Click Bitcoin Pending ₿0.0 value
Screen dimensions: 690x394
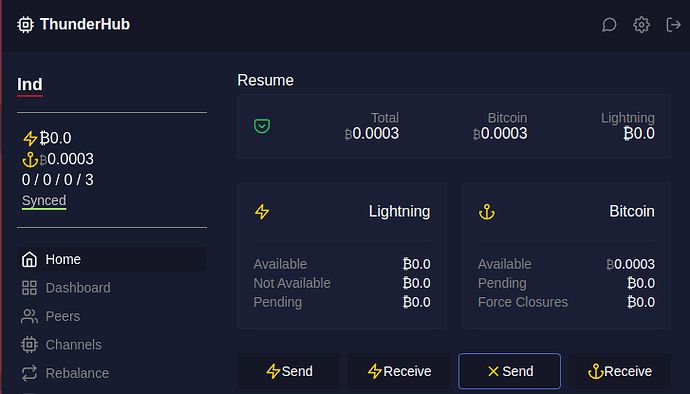point(641,283)
